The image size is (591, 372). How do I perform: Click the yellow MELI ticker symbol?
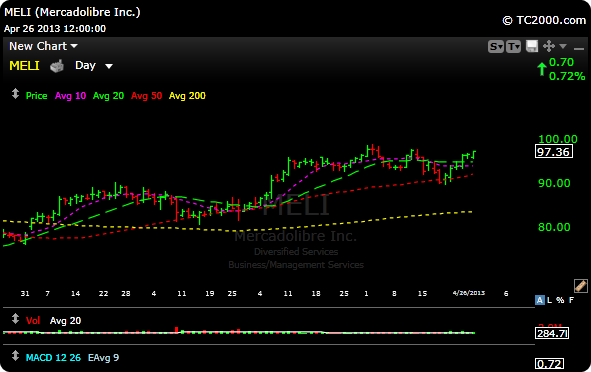tap(24, 66)
